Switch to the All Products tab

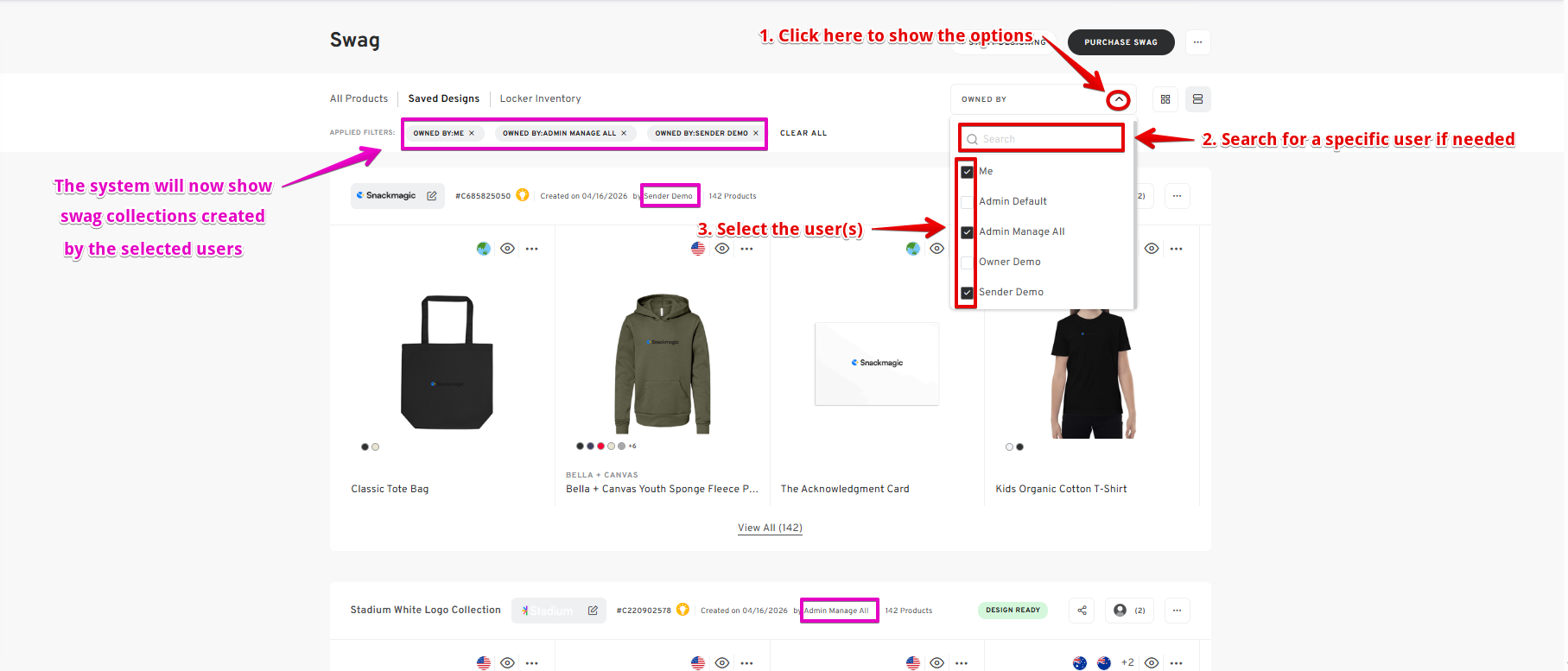click(359, 98)
